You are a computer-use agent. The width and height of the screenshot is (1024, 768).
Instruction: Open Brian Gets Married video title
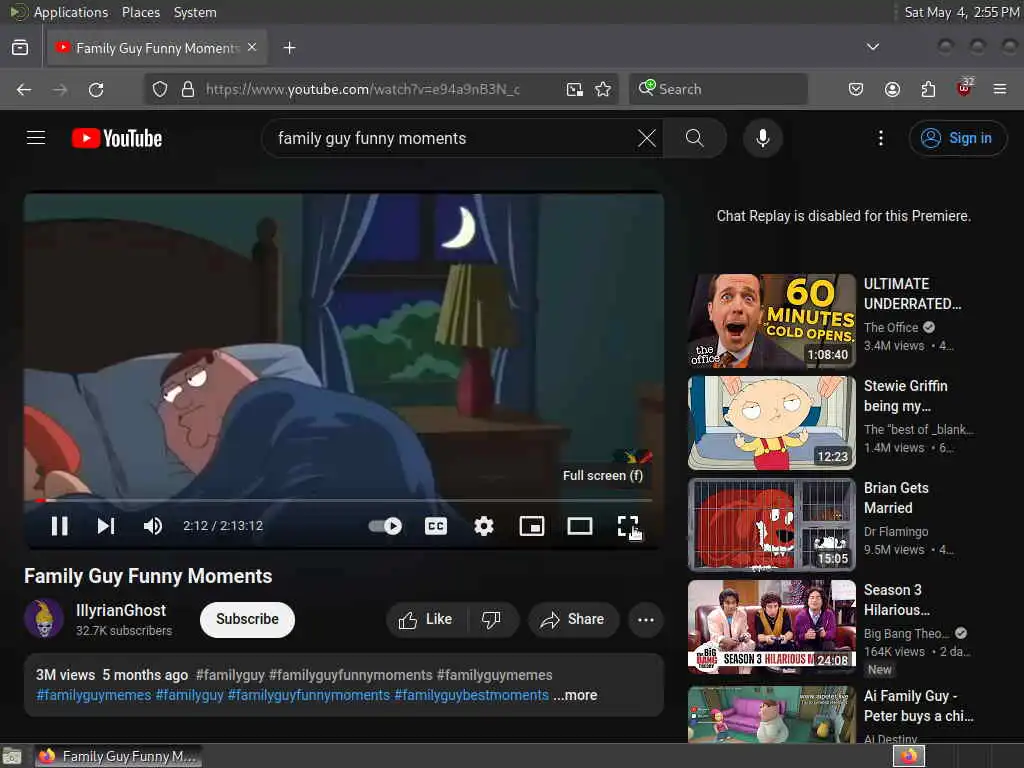click(x=895, y=498)
